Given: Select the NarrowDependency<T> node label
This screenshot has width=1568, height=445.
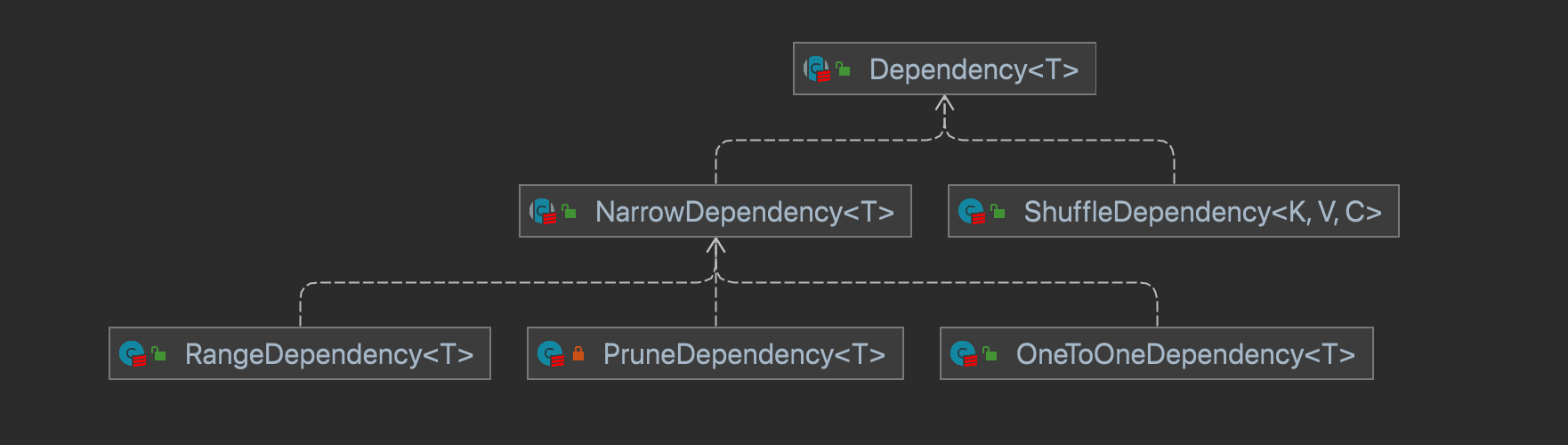Looking at the screenshot, I should coord(744,212).
